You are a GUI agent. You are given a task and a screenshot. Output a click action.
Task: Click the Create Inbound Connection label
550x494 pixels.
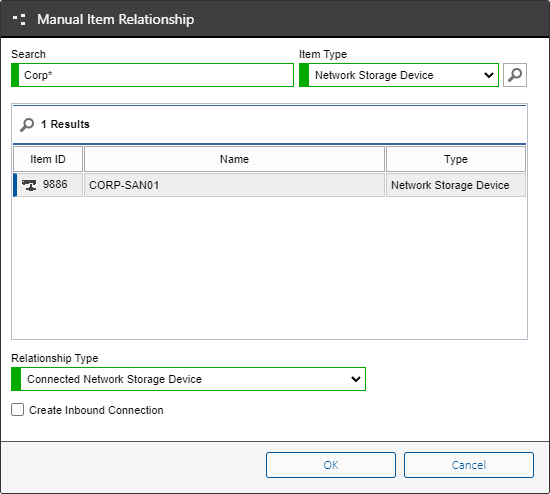[96, 410]
